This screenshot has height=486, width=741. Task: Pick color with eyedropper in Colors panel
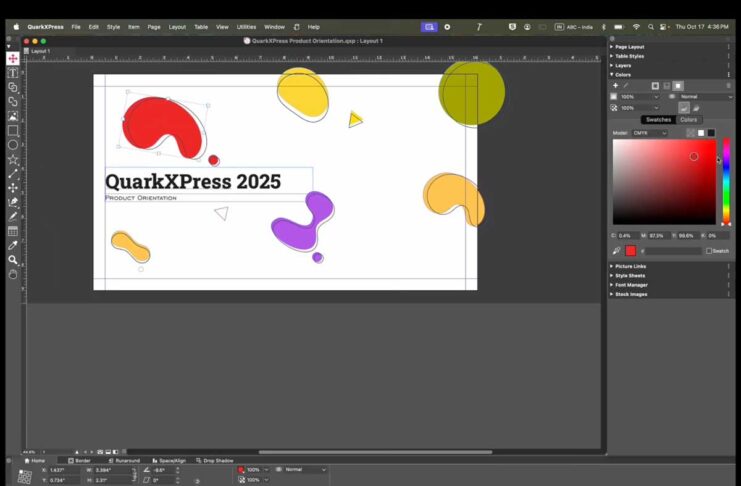tap(616, 251)
